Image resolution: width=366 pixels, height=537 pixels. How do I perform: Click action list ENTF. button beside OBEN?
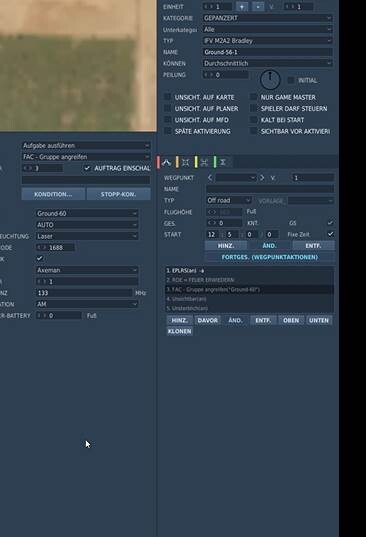[x=263, y=320]
